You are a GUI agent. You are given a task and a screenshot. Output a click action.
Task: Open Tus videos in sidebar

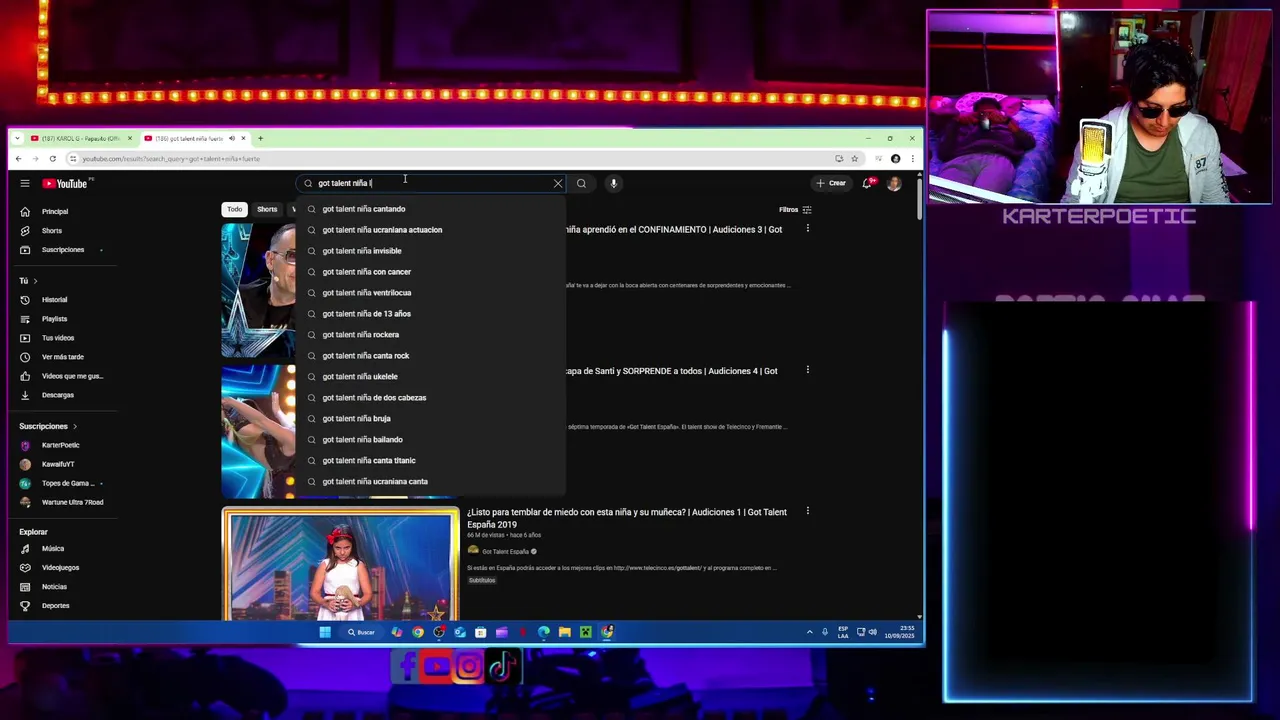60,338
